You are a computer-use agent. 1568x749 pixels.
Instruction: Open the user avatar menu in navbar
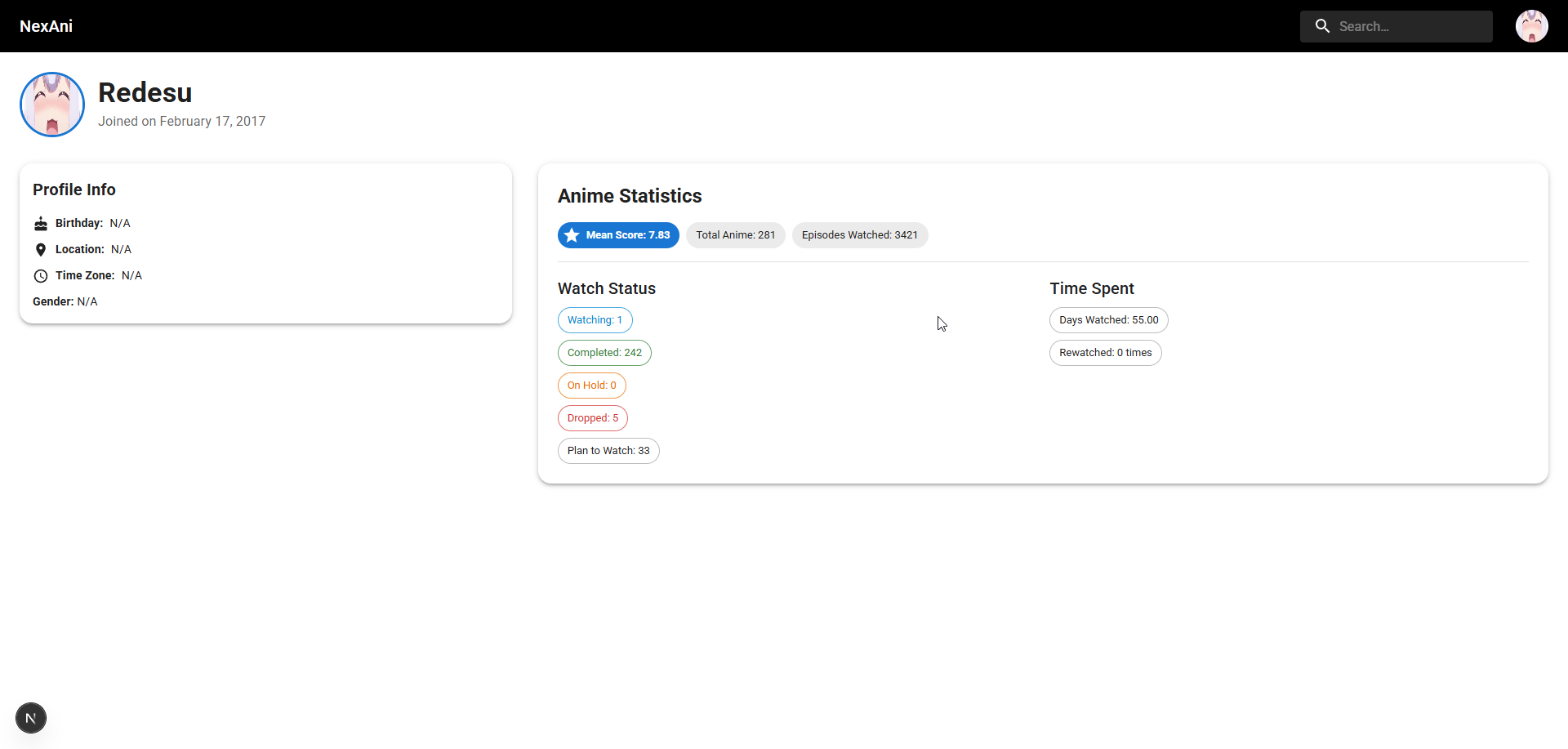point(1532,26)
